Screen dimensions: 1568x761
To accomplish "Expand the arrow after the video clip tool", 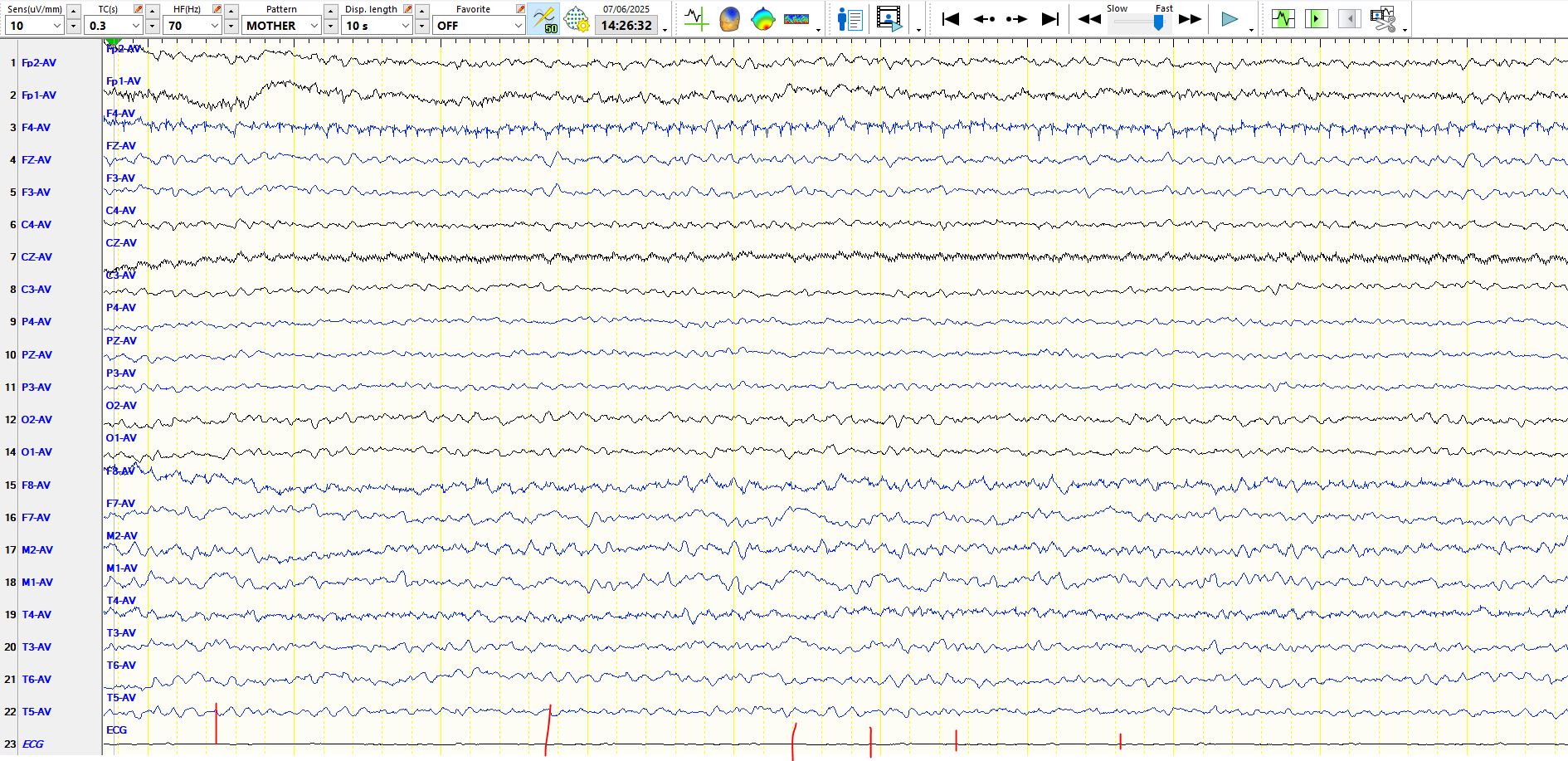I will tap(1405, 30).
